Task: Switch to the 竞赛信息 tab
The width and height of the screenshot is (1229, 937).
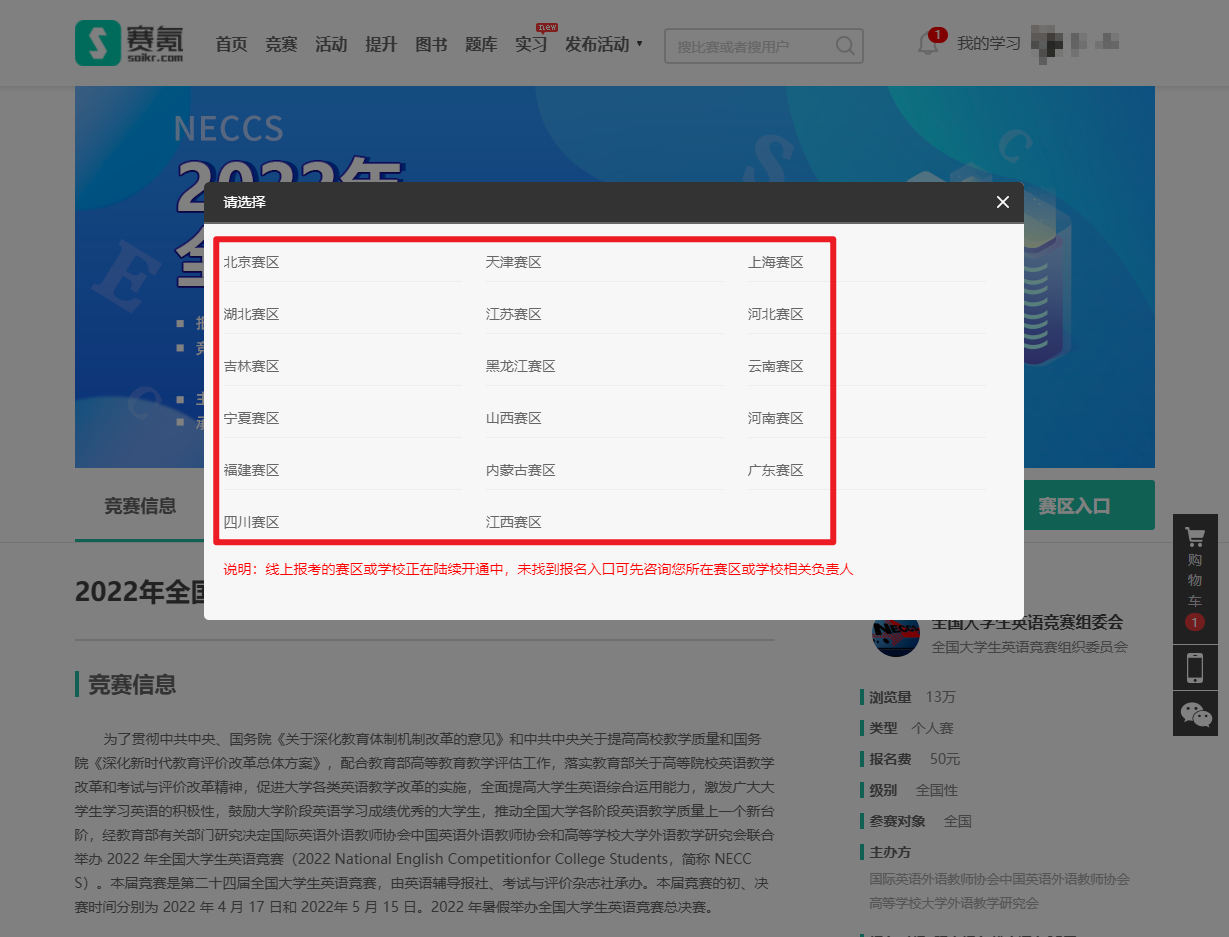Action: tap(140, 506)
